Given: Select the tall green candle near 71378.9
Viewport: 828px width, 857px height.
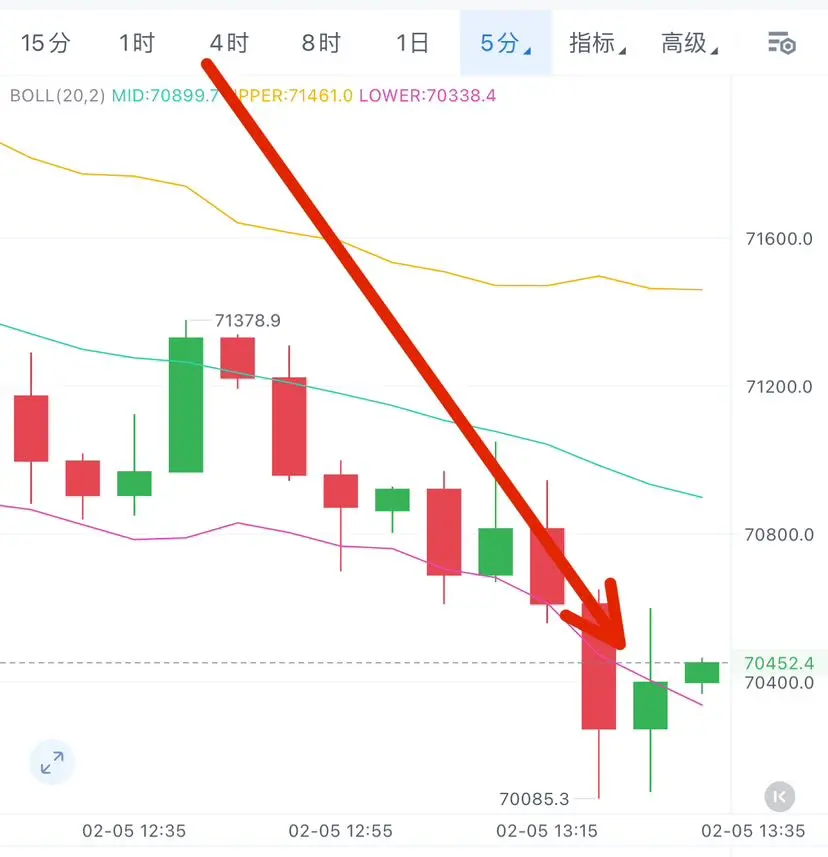Looking at the screenshot, I should click(186, 404).
